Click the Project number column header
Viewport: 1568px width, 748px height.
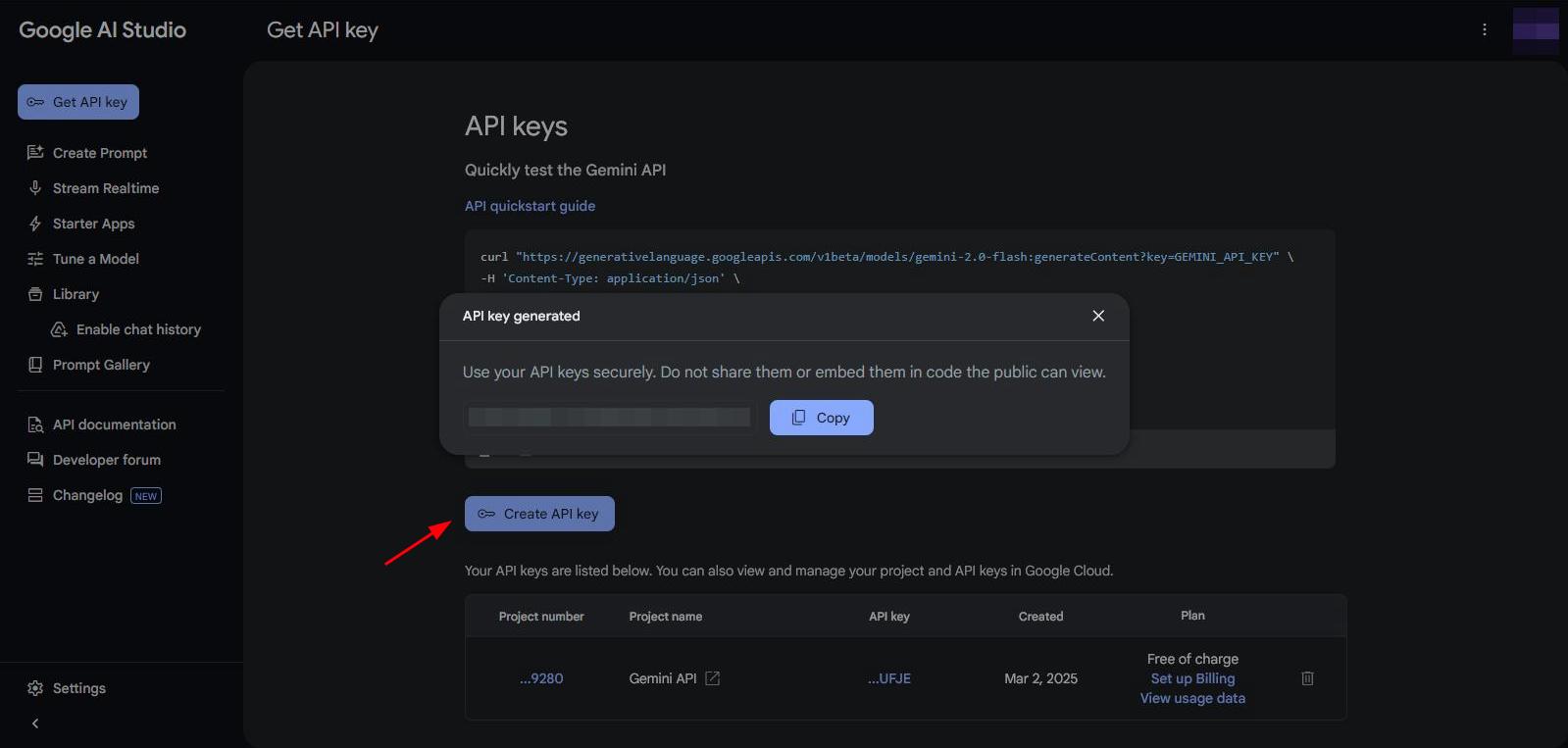point(541,617)
